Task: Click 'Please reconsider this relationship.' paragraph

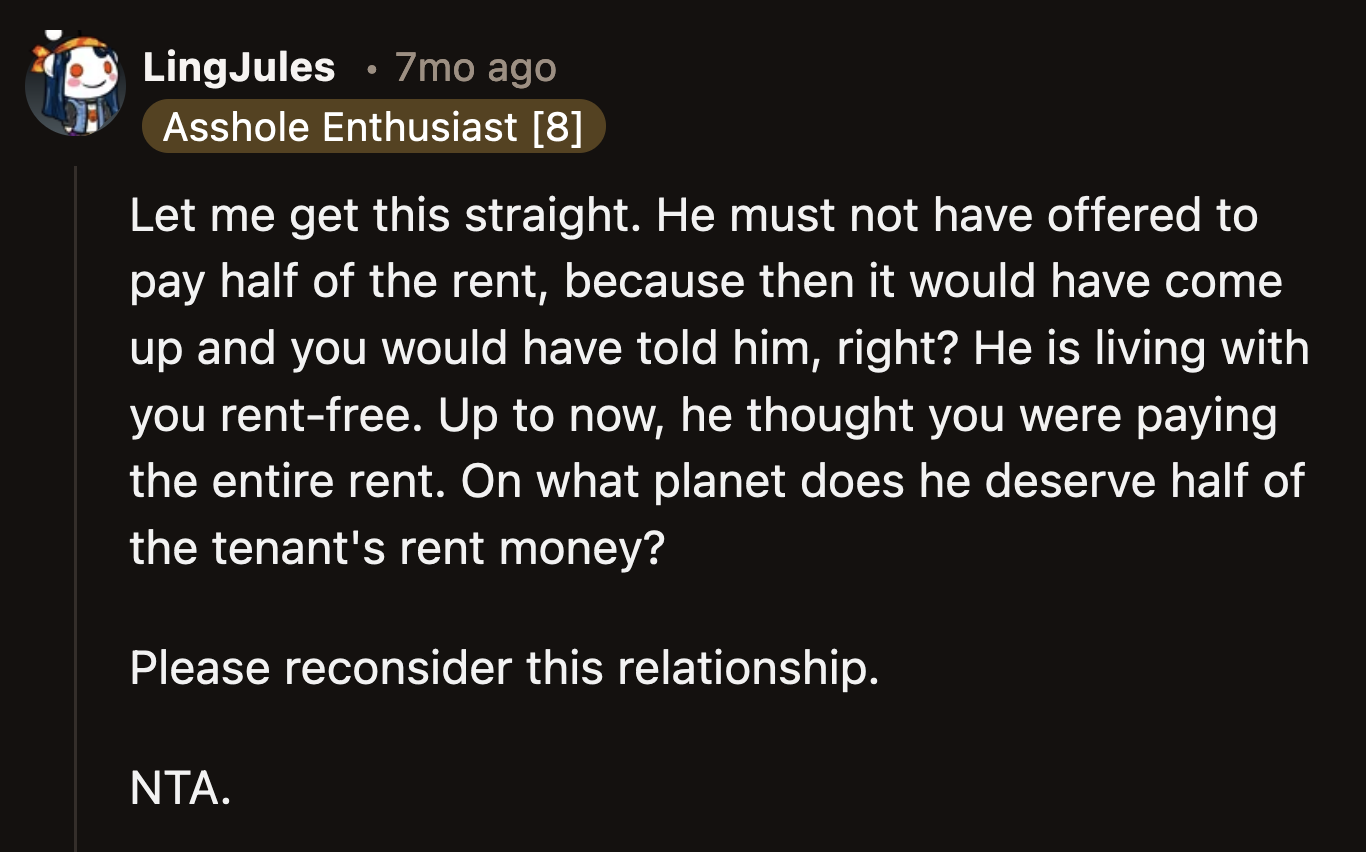Action: [x=504, y=668]
